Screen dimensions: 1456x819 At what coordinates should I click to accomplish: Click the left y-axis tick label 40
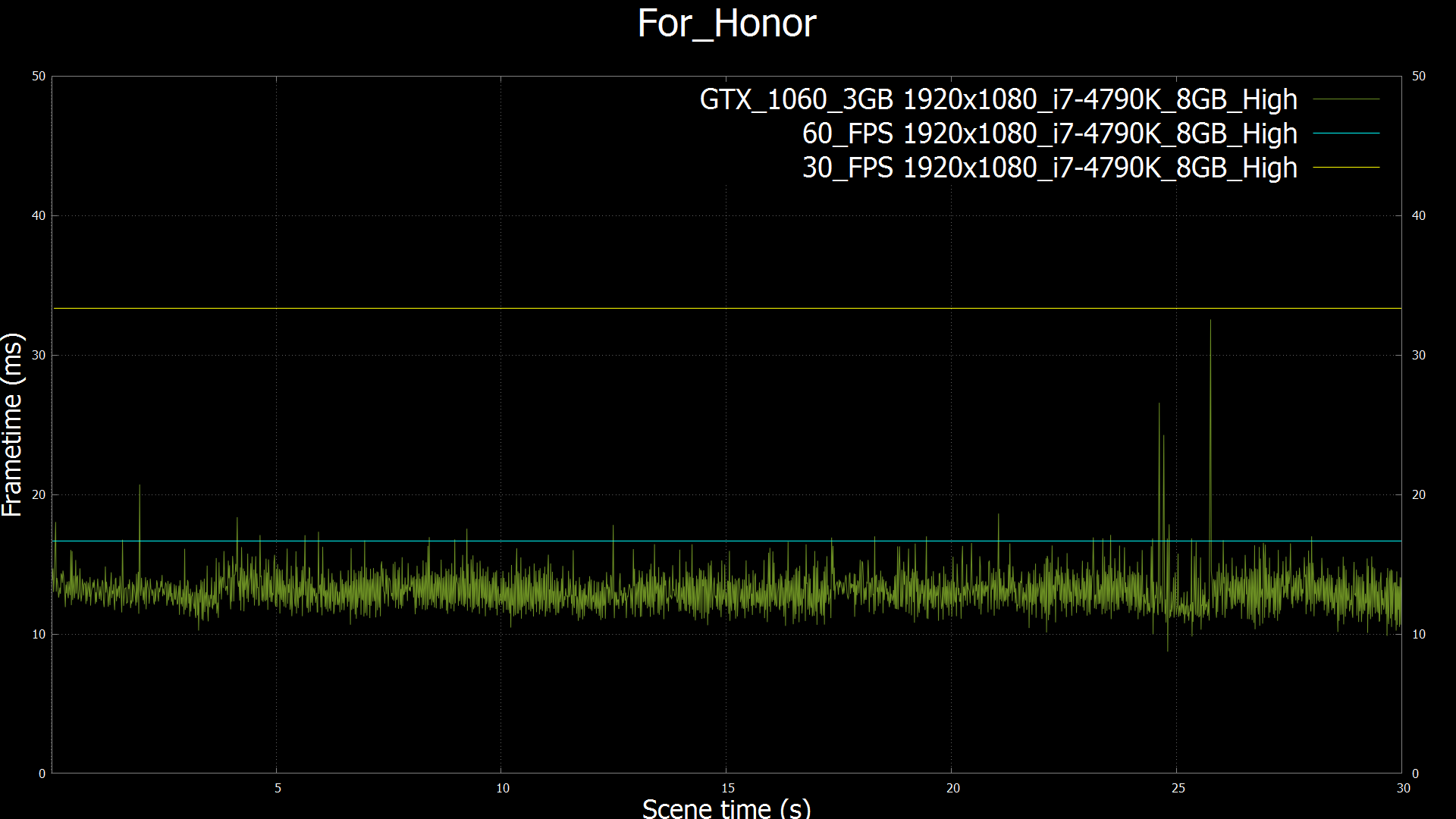[x=39, y=216]
